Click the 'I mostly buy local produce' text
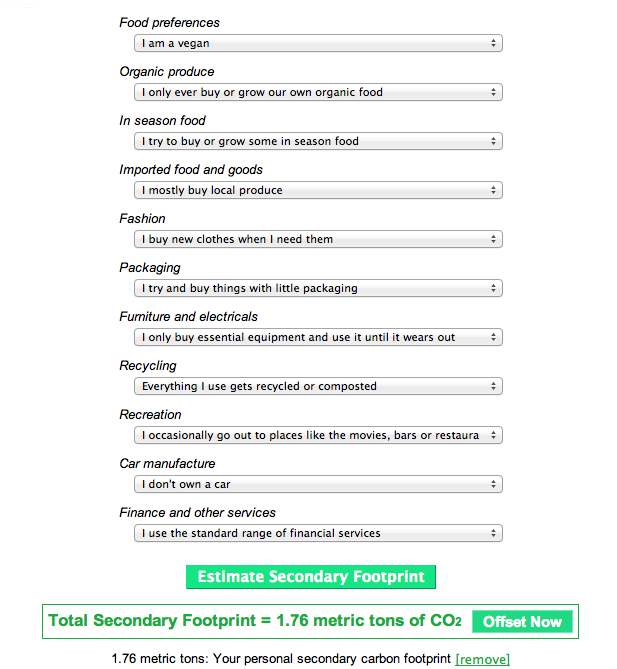The width and height of the screenshot is (617, 669). [212, 190]
